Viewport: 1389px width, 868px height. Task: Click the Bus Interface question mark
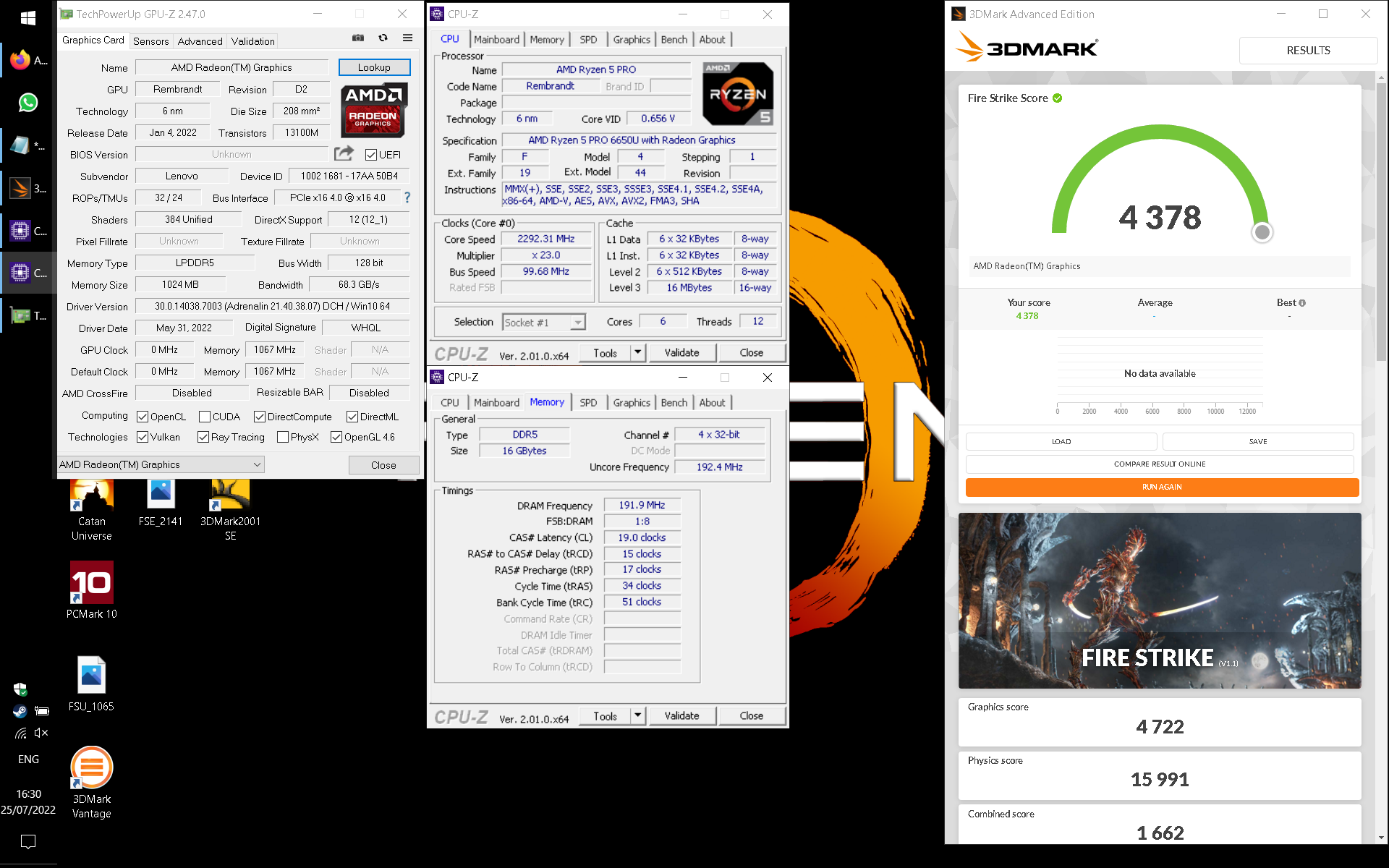[407, 197]
